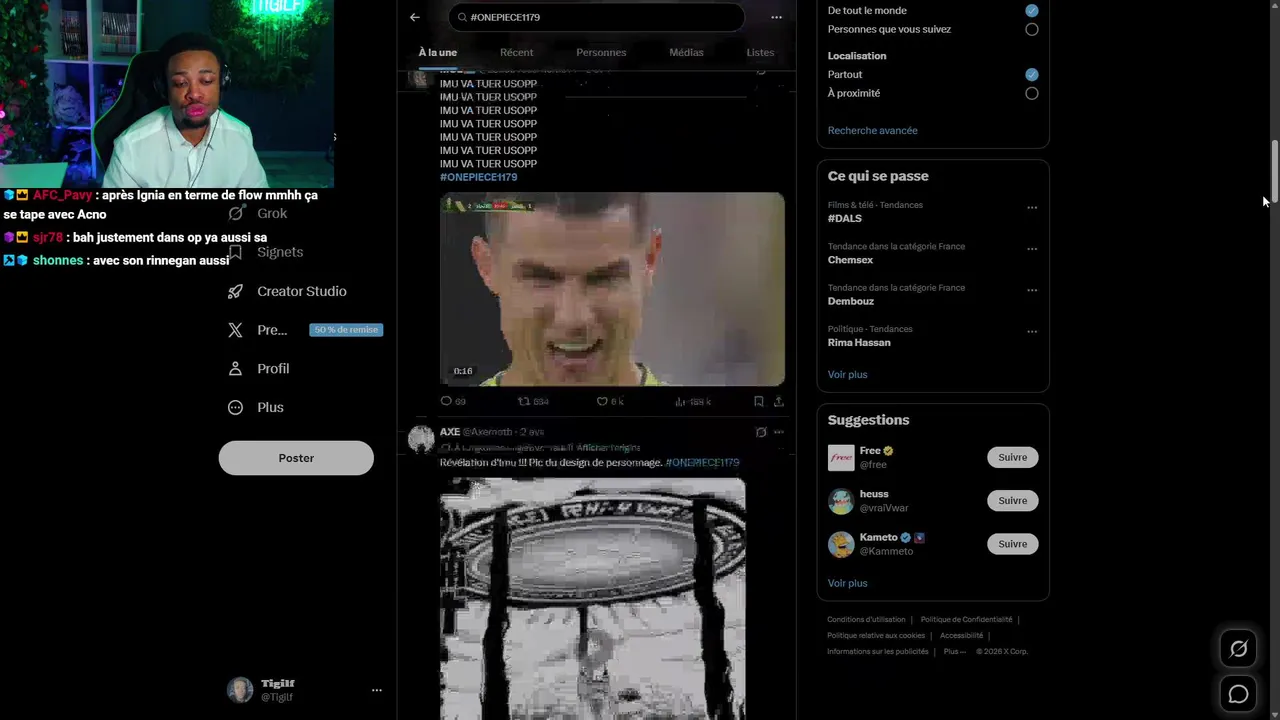Follow Free with Suivre button
The image size is (1280, 720).
1012,457
